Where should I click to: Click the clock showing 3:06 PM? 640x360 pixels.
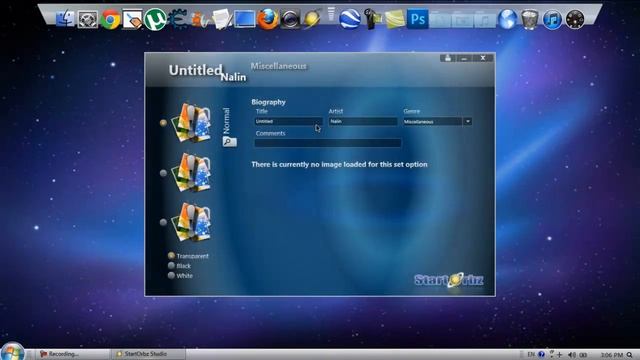tap(611, 355)
